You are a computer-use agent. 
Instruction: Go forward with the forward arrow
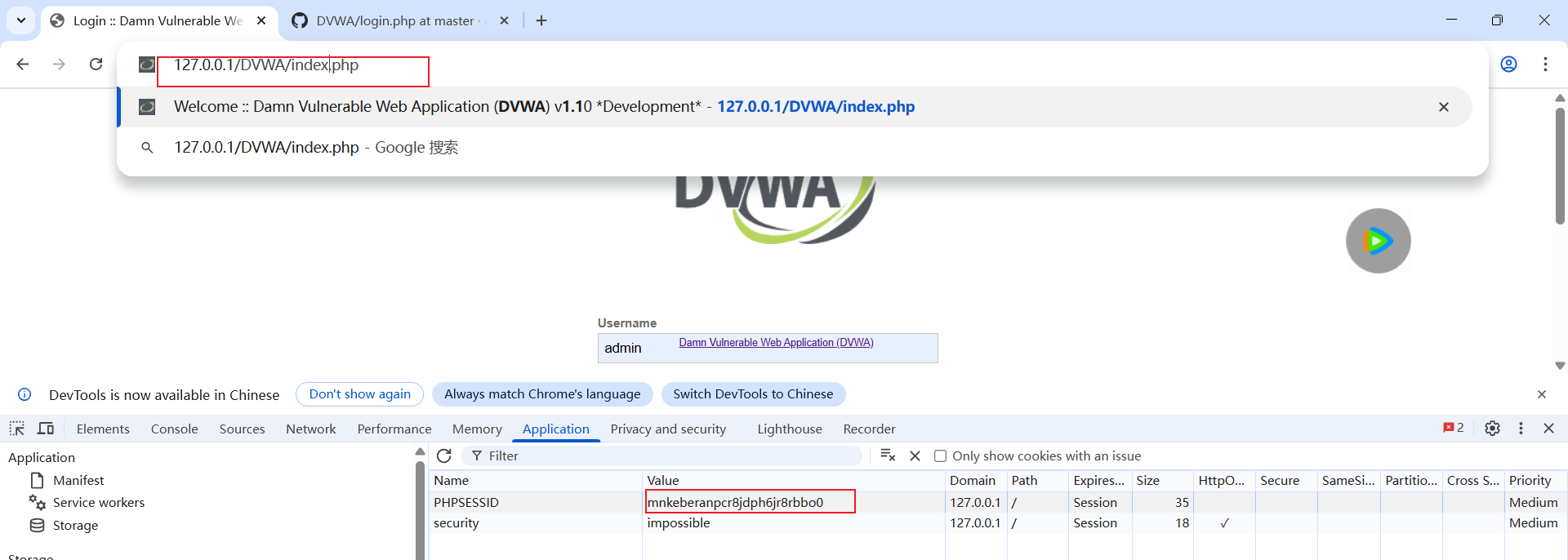pos(59,64)
